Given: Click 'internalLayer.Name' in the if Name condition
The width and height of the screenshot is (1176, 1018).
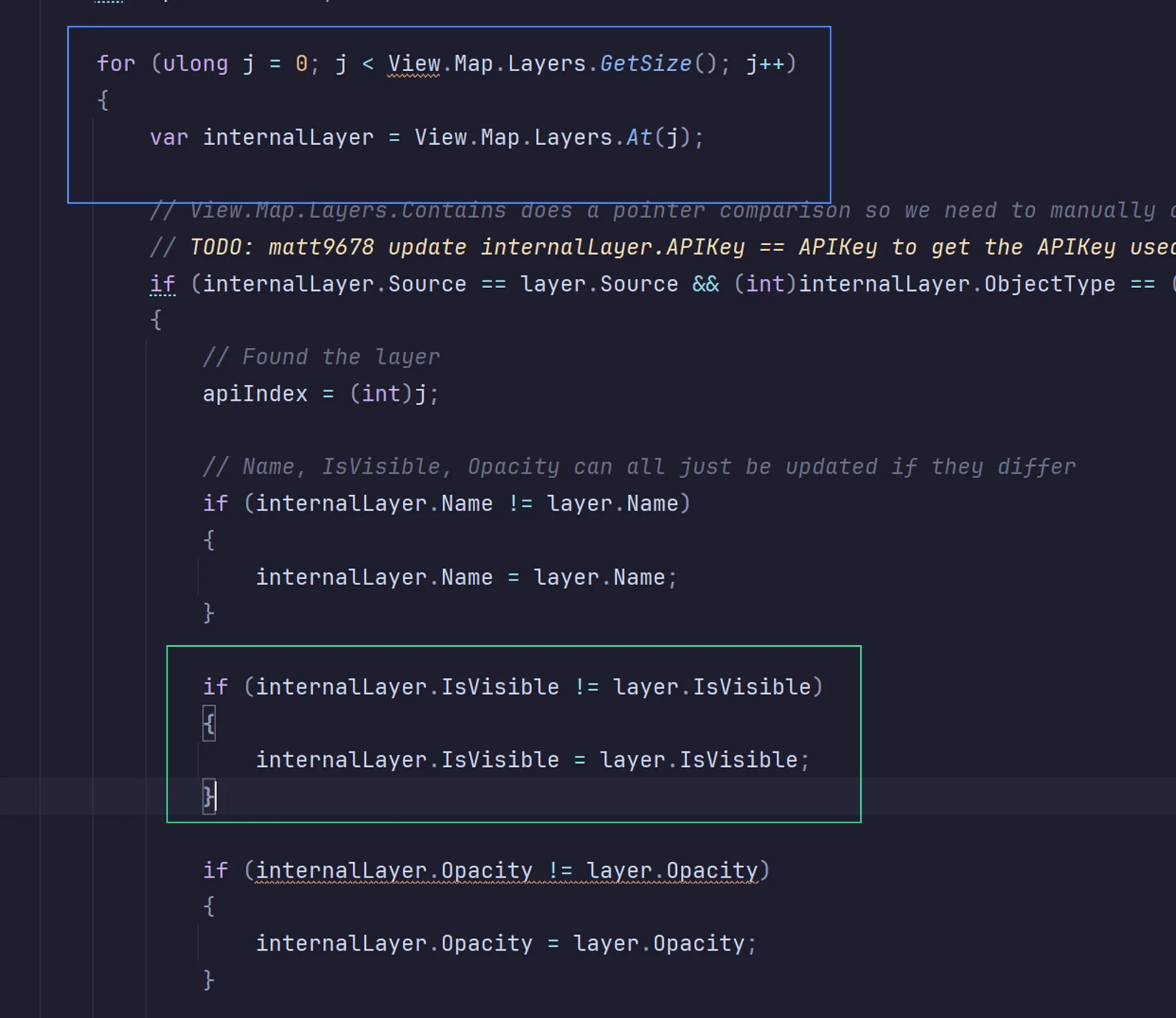Looking at the screenshot, I should (x=374, y=503).
